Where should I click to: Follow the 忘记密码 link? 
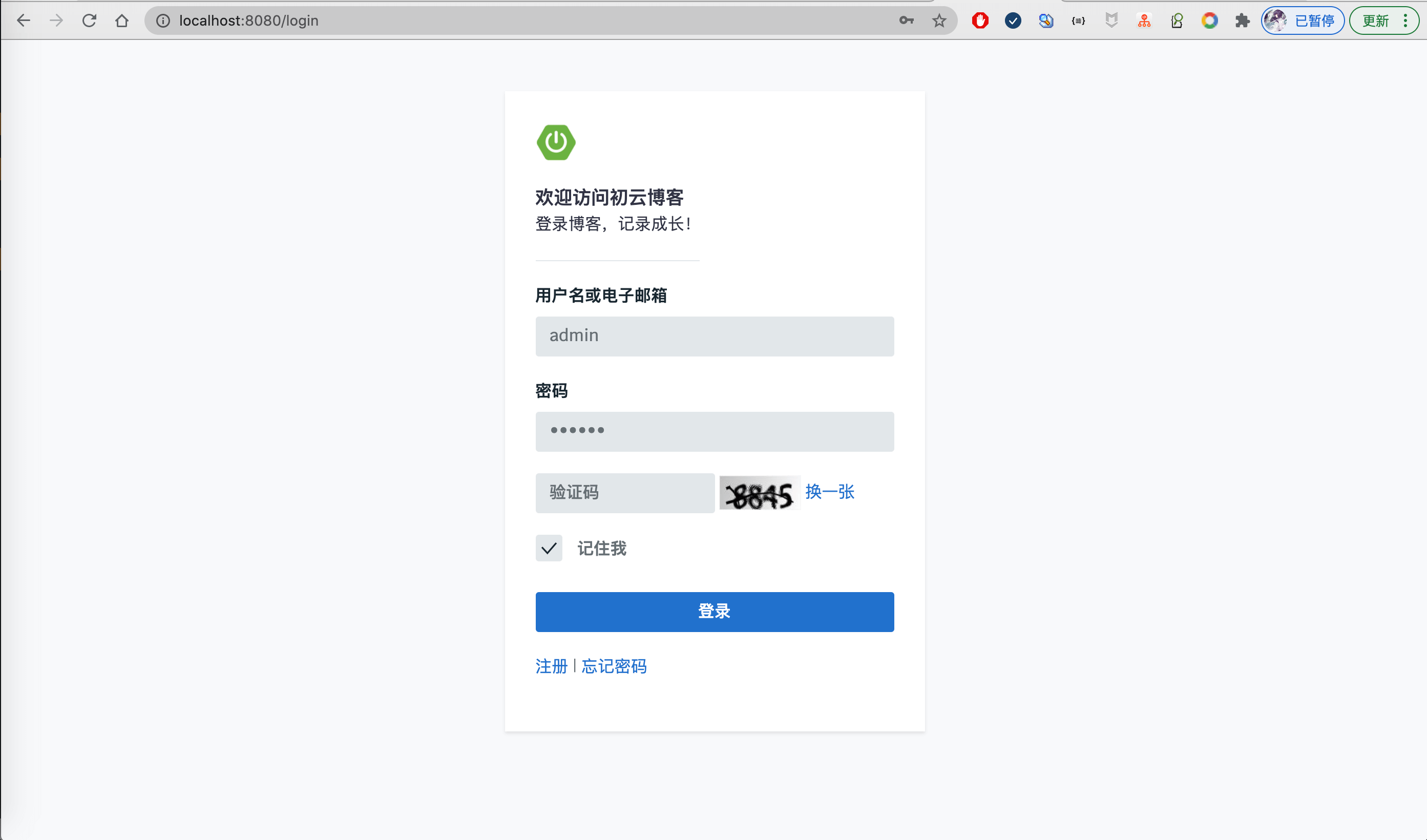click(x=614, y=666)
